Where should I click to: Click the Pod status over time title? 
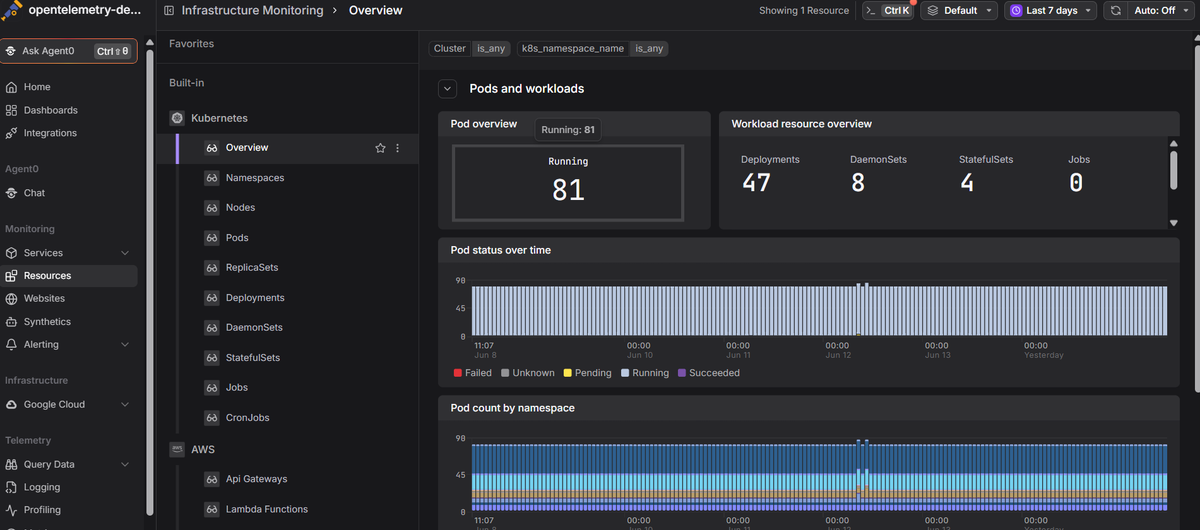point(500,250)
